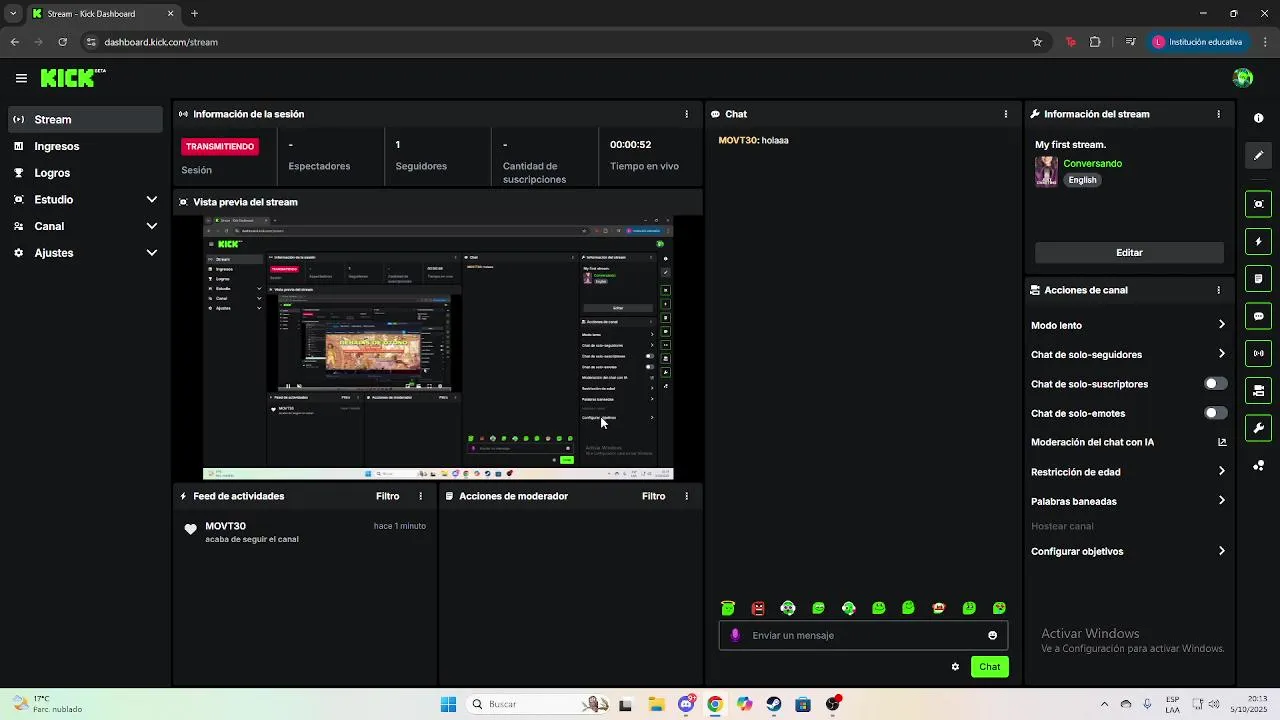Open Steam from the taskbar
Viewport: 1280px width, 720px height.
coord(774,704)
